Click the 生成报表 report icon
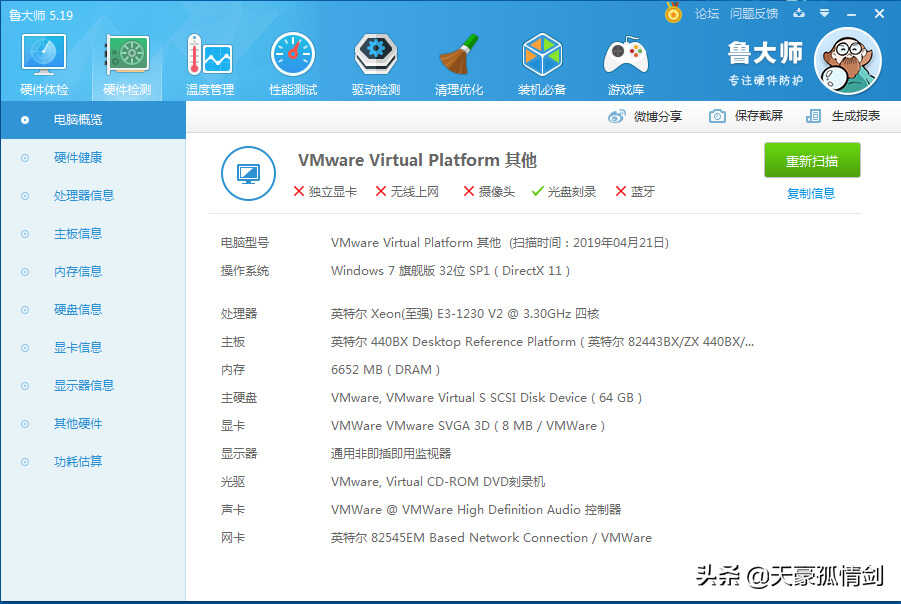This screenshot has width=901, height=604. click(813, 116)
